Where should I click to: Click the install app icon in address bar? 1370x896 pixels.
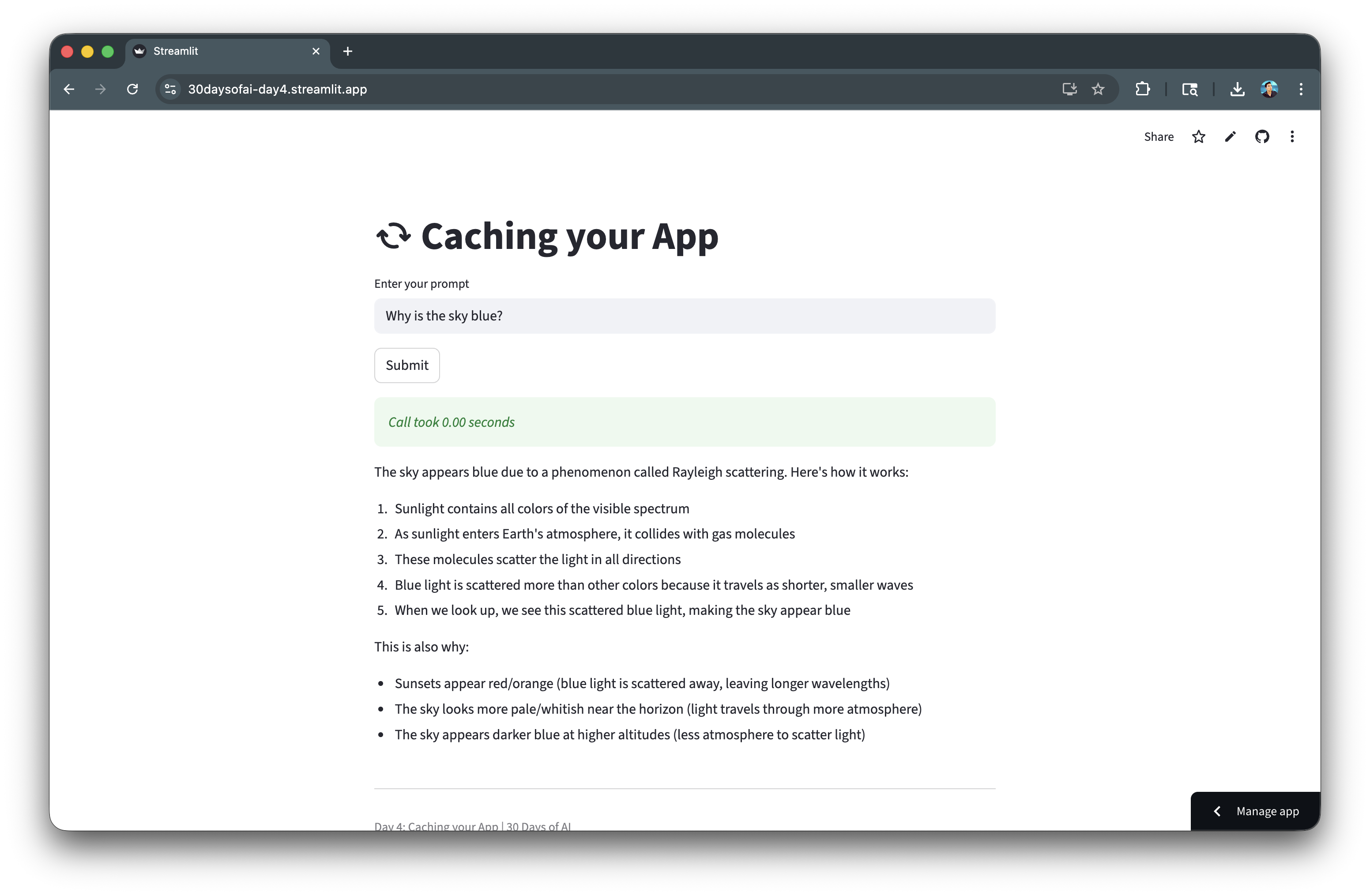pyautogui.click(x=1069, y=89)
